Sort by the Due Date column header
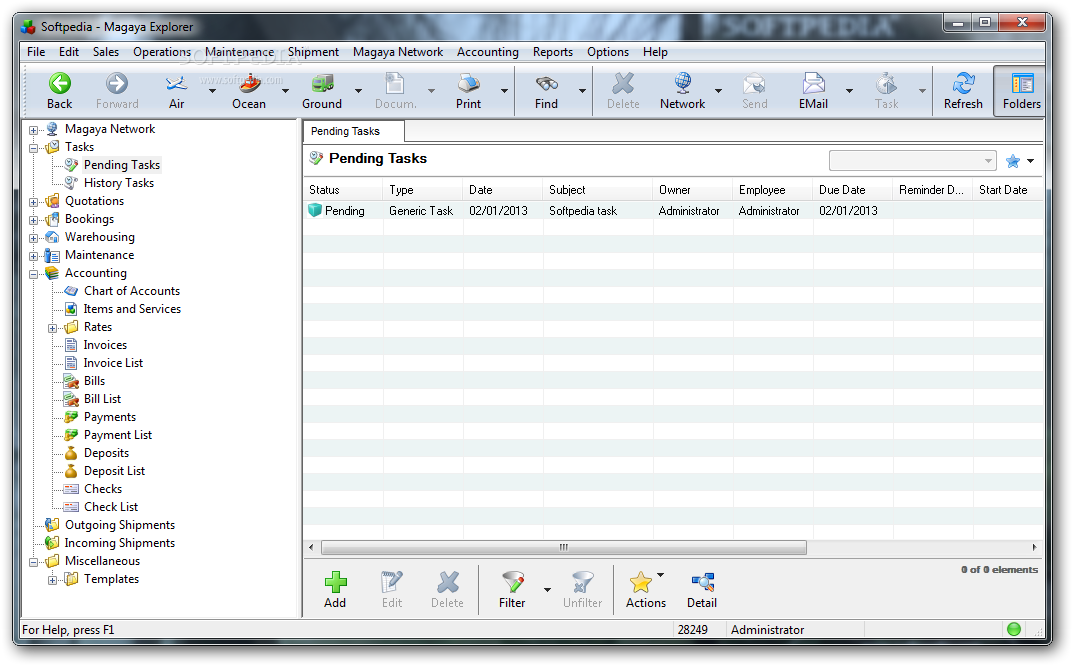The image size is (1073, 666). [x=853, y=190]
